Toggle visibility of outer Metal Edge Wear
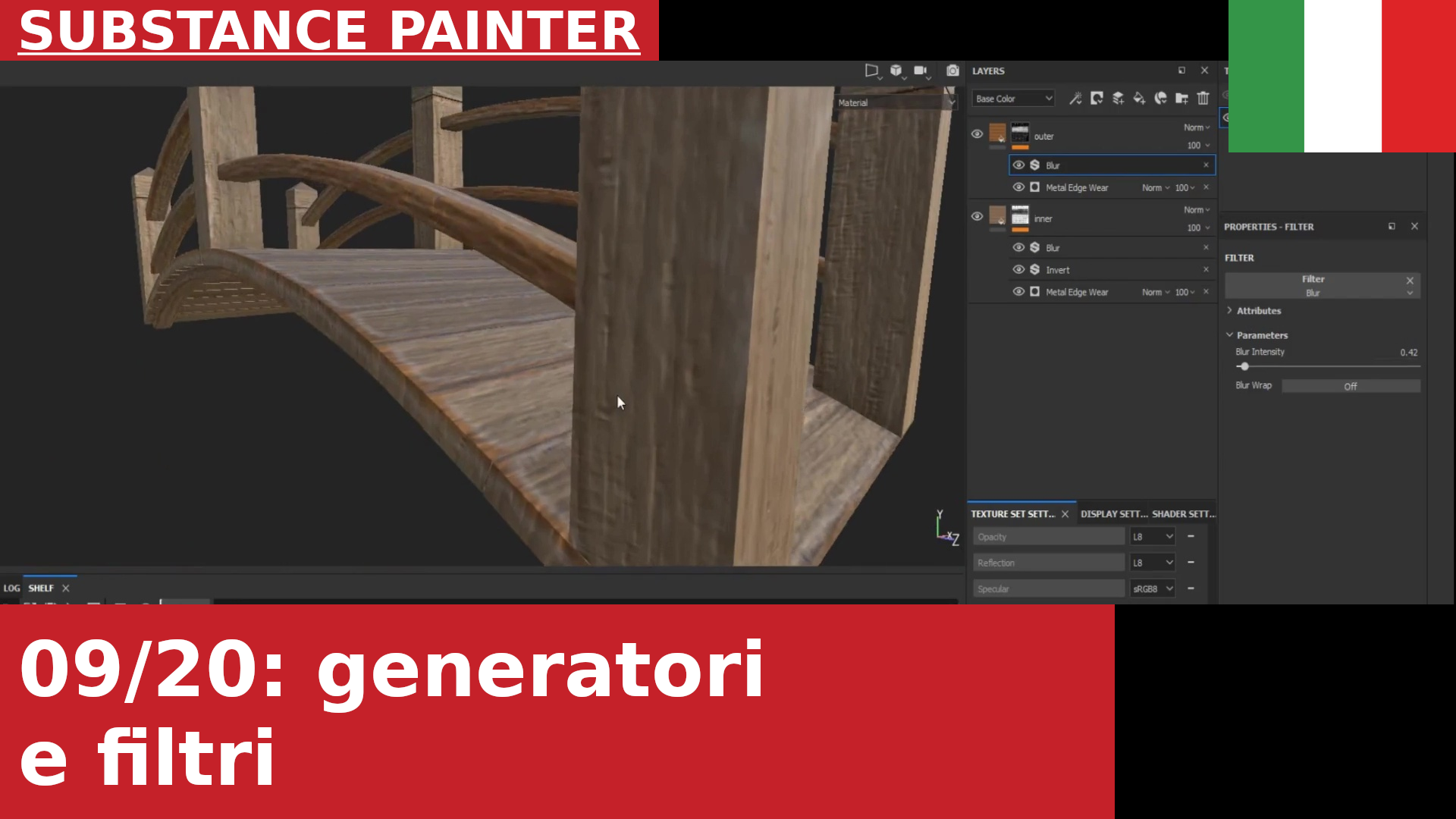1456x819 pixels. [1018, 187]
